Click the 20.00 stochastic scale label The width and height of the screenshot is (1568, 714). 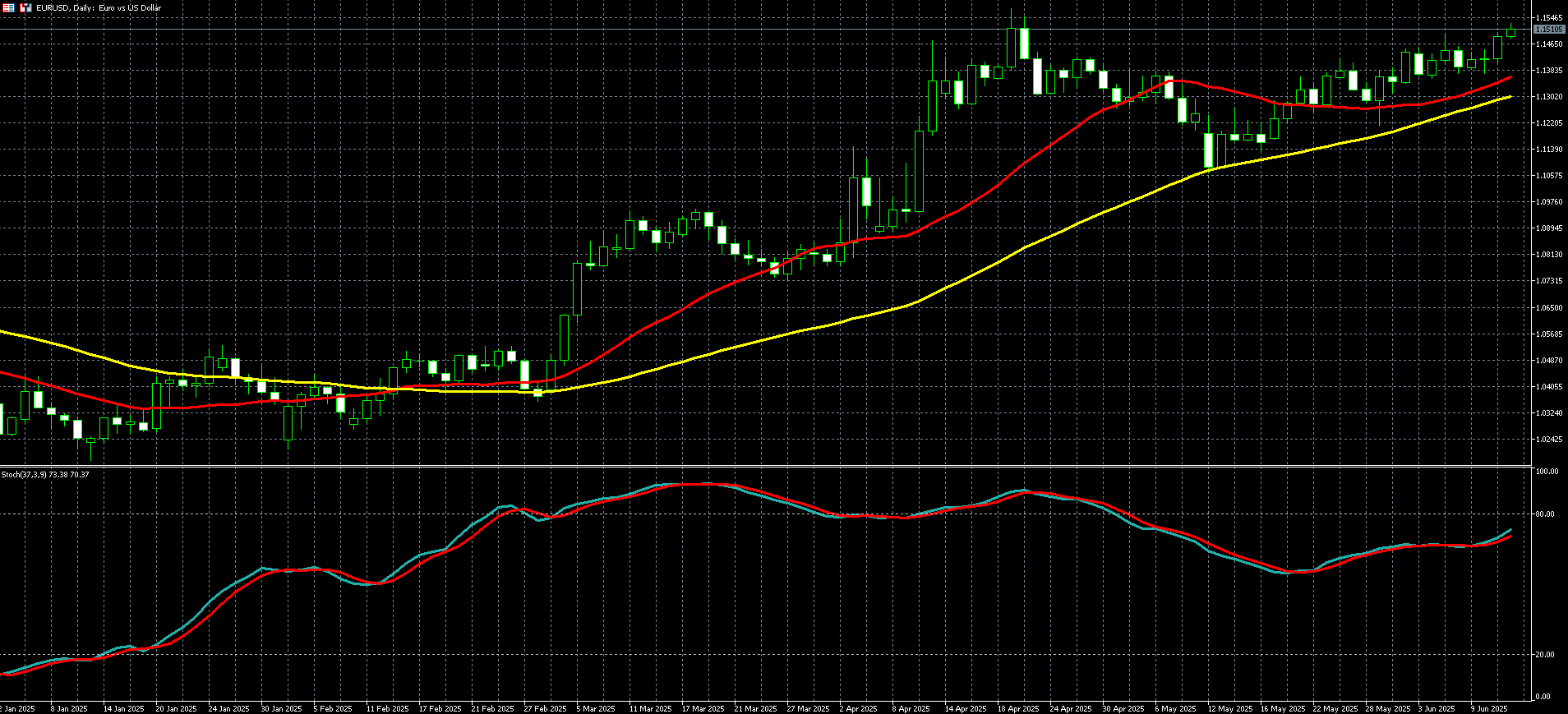pyautogui.click(x=1546, y=655)
